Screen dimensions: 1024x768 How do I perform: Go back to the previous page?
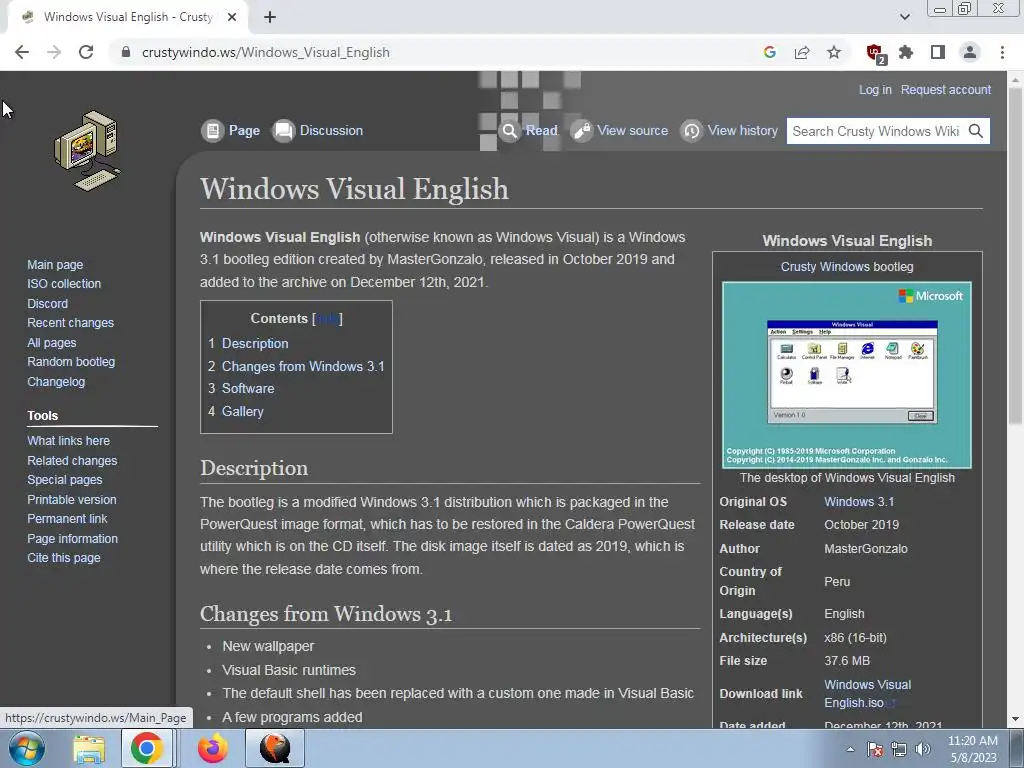pyautogui.click(x=22, y=52)
